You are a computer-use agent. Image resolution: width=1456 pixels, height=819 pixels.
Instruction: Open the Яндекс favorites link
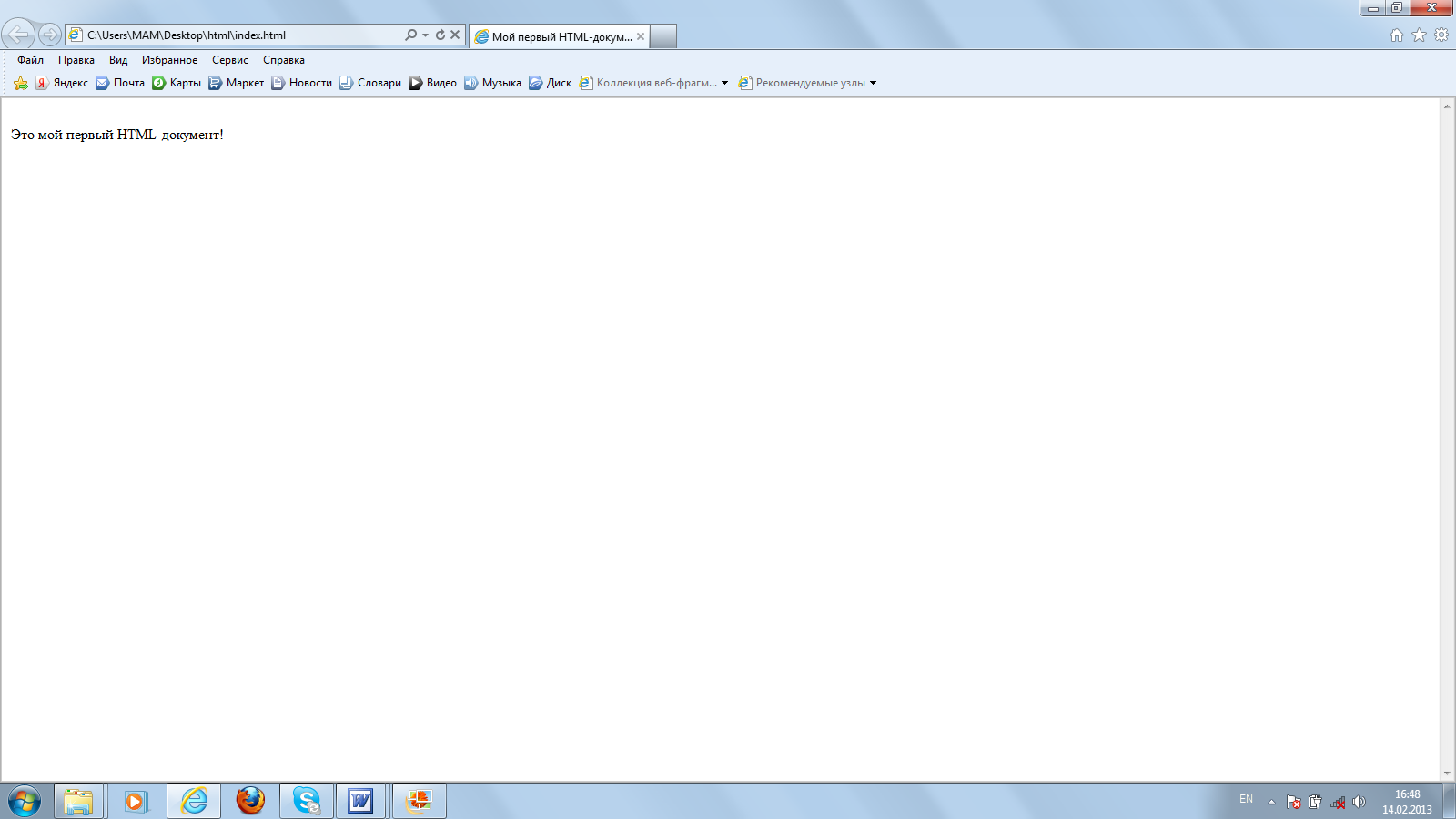tap(62, 83)
